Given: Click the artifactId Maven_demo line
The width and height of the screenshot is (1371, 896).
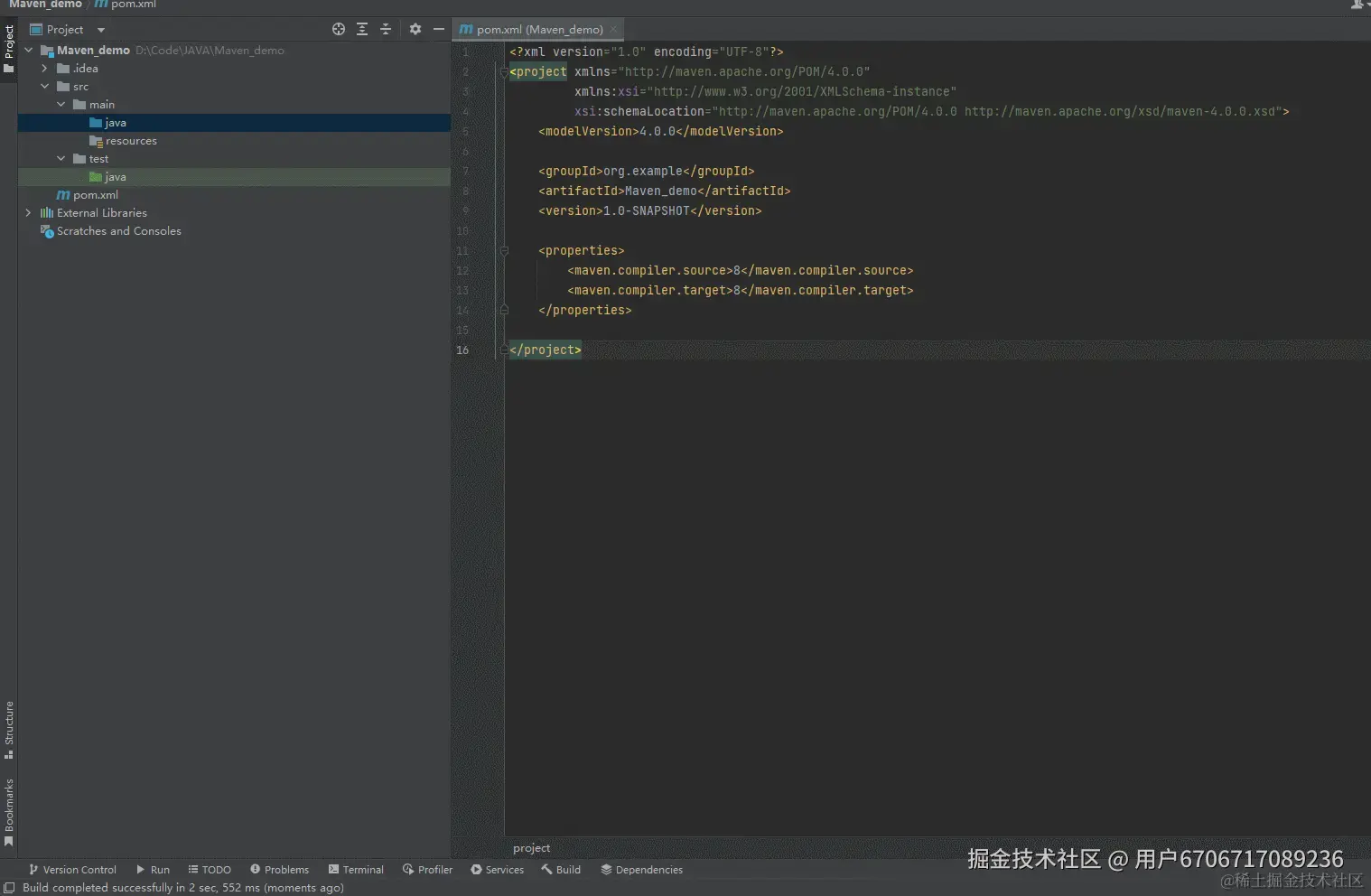Looking at the screenshot, I should pos(664,191).
